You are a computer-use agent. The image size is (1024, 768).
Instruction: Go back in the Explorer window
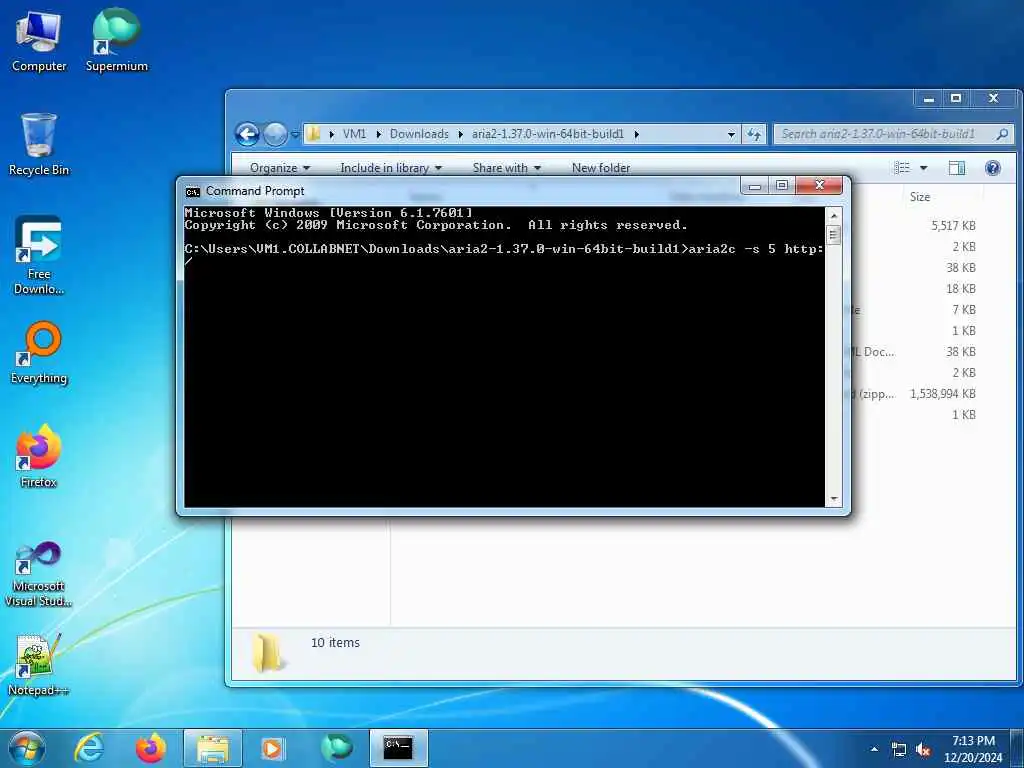(248, 135)
